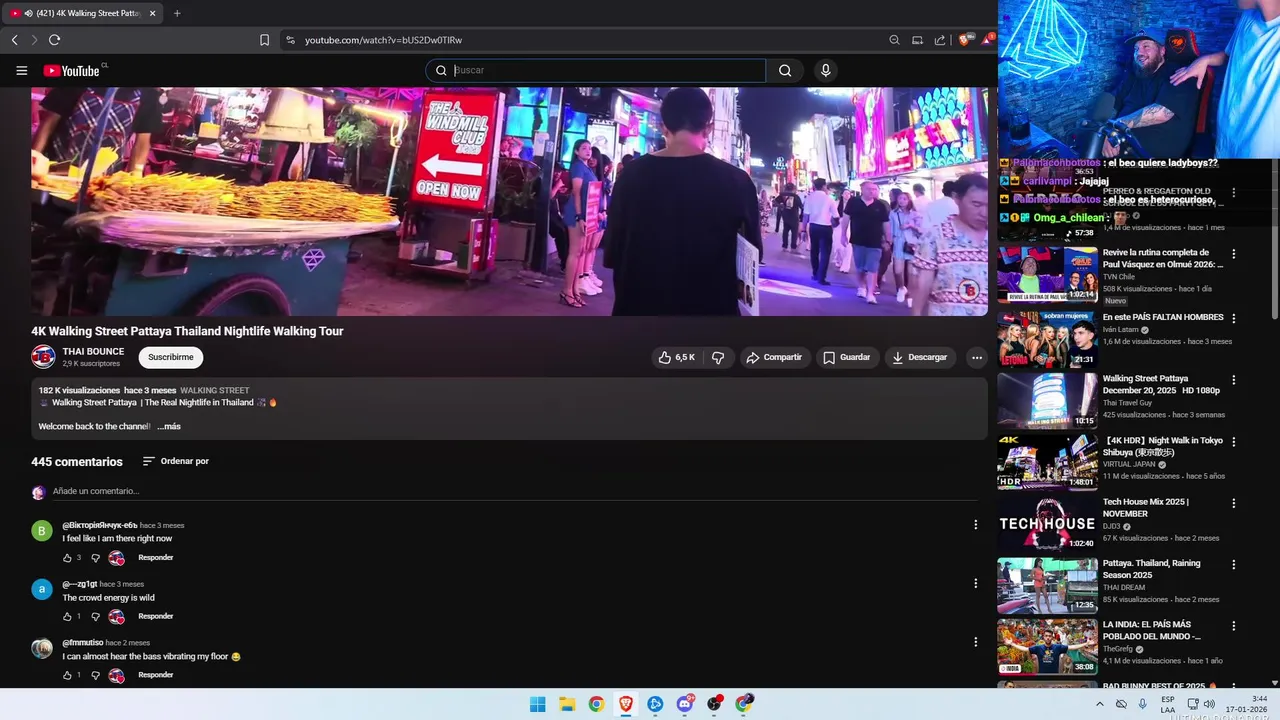Image resolution: width=1280 pixels, height=720 pixels.
Task: Open the @fmmutiso commenter avatar
Action: 42,648
